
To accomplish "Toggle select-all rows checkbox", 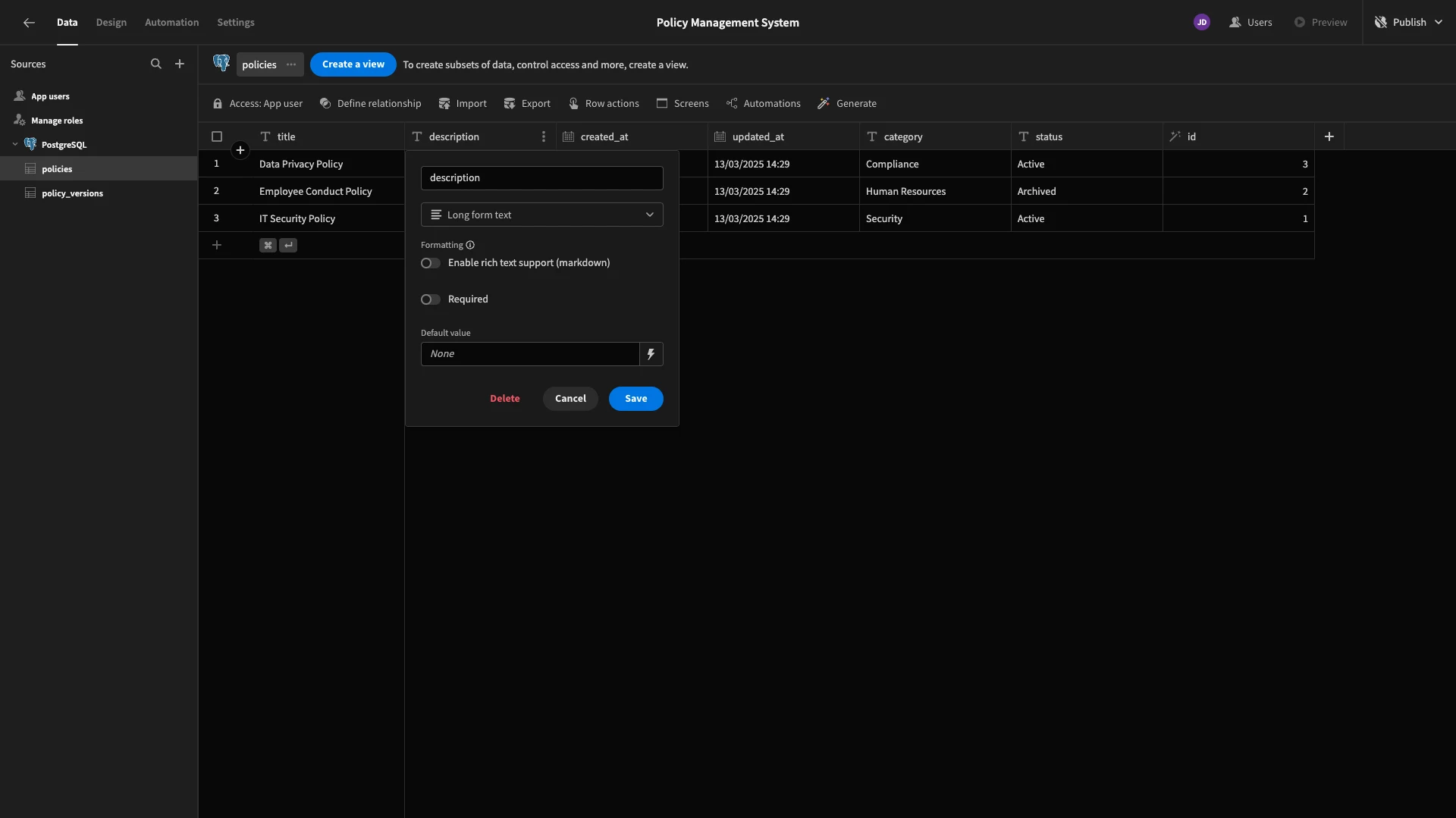I will click(x=217, y=137).
